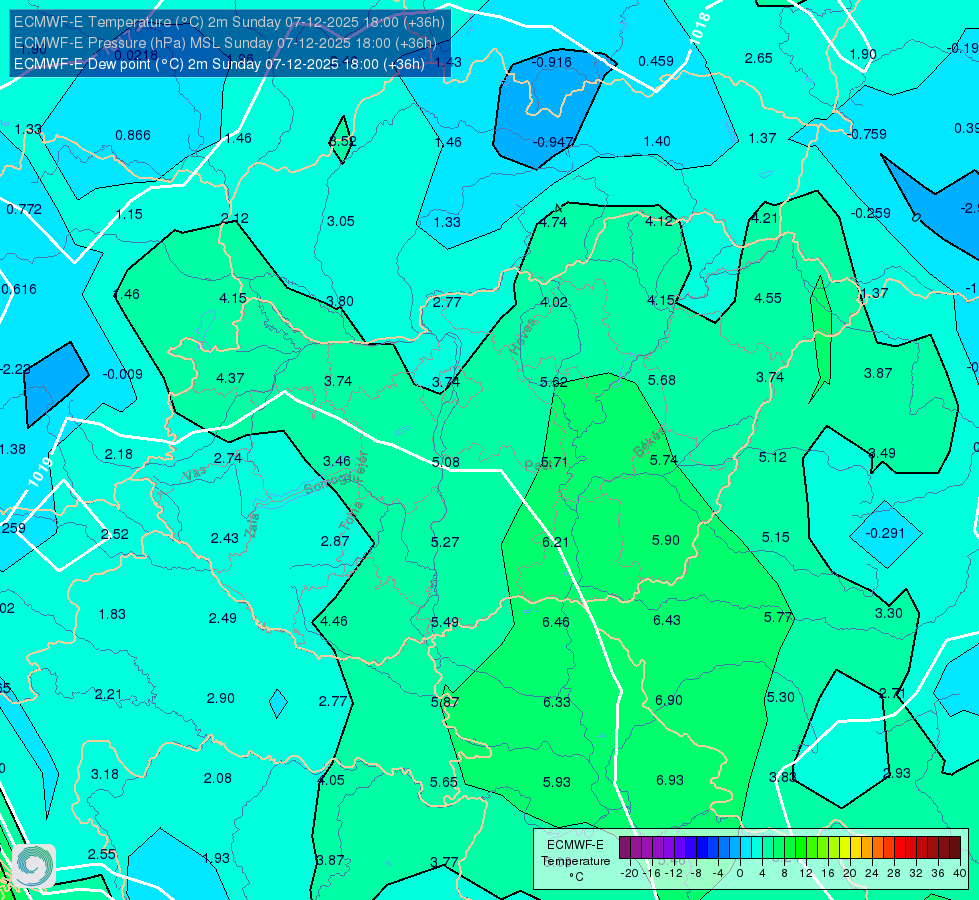The height and width of the screenshot is (900, 979).
Task: Click the legend tick label 24
Action: 872,873
